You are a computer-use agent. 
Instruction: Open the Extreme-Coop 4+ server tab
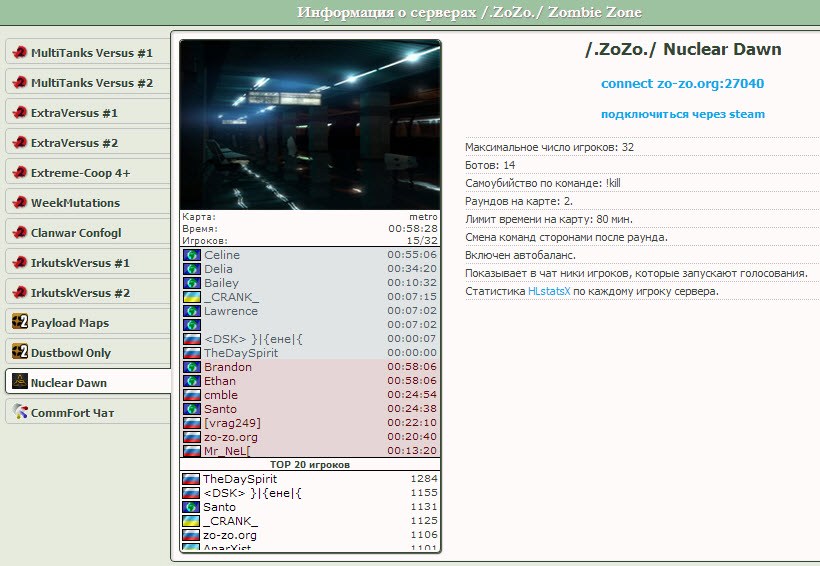(80, 173)
